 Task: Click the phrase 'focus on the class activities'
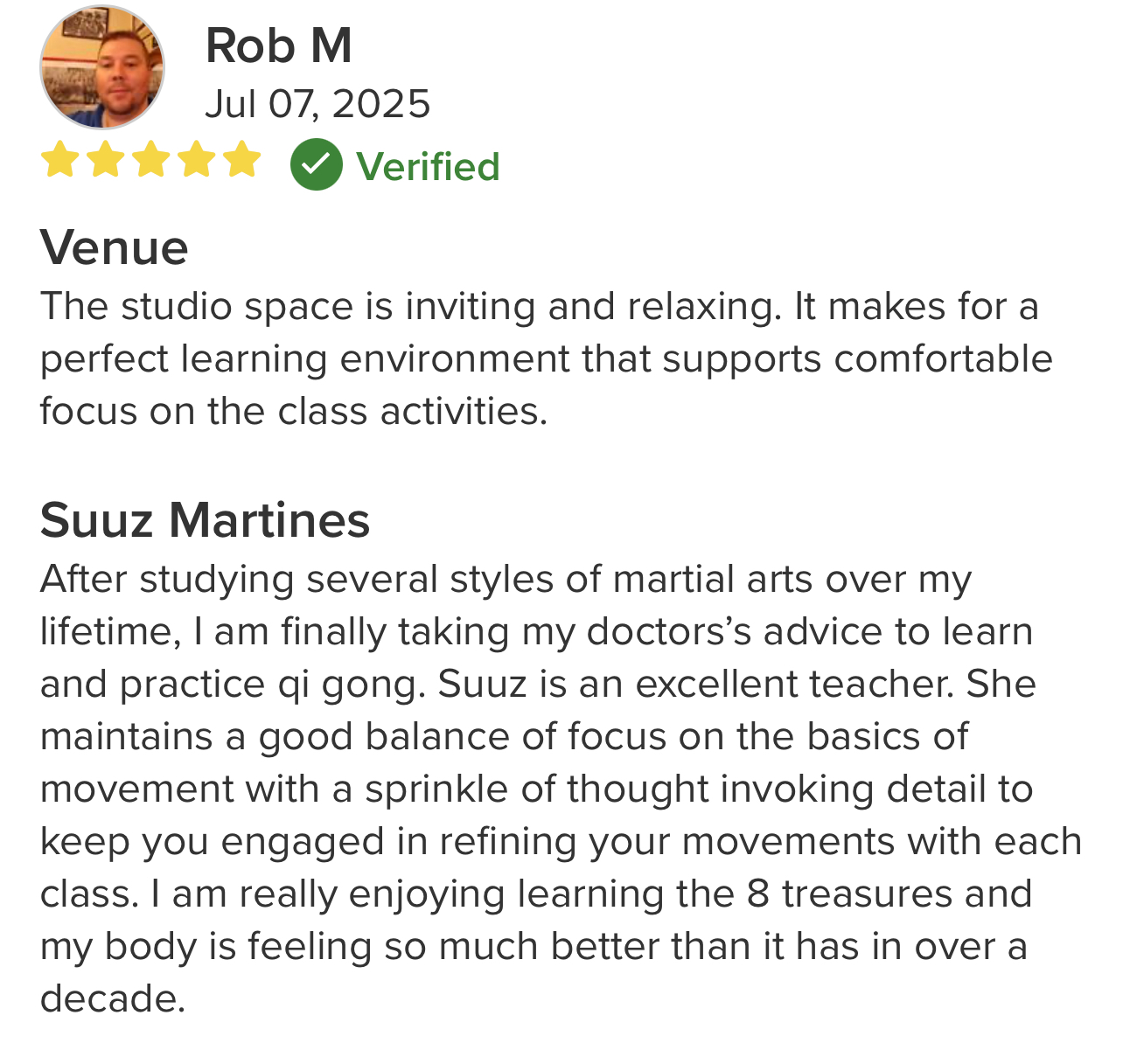tap(294, 411)
